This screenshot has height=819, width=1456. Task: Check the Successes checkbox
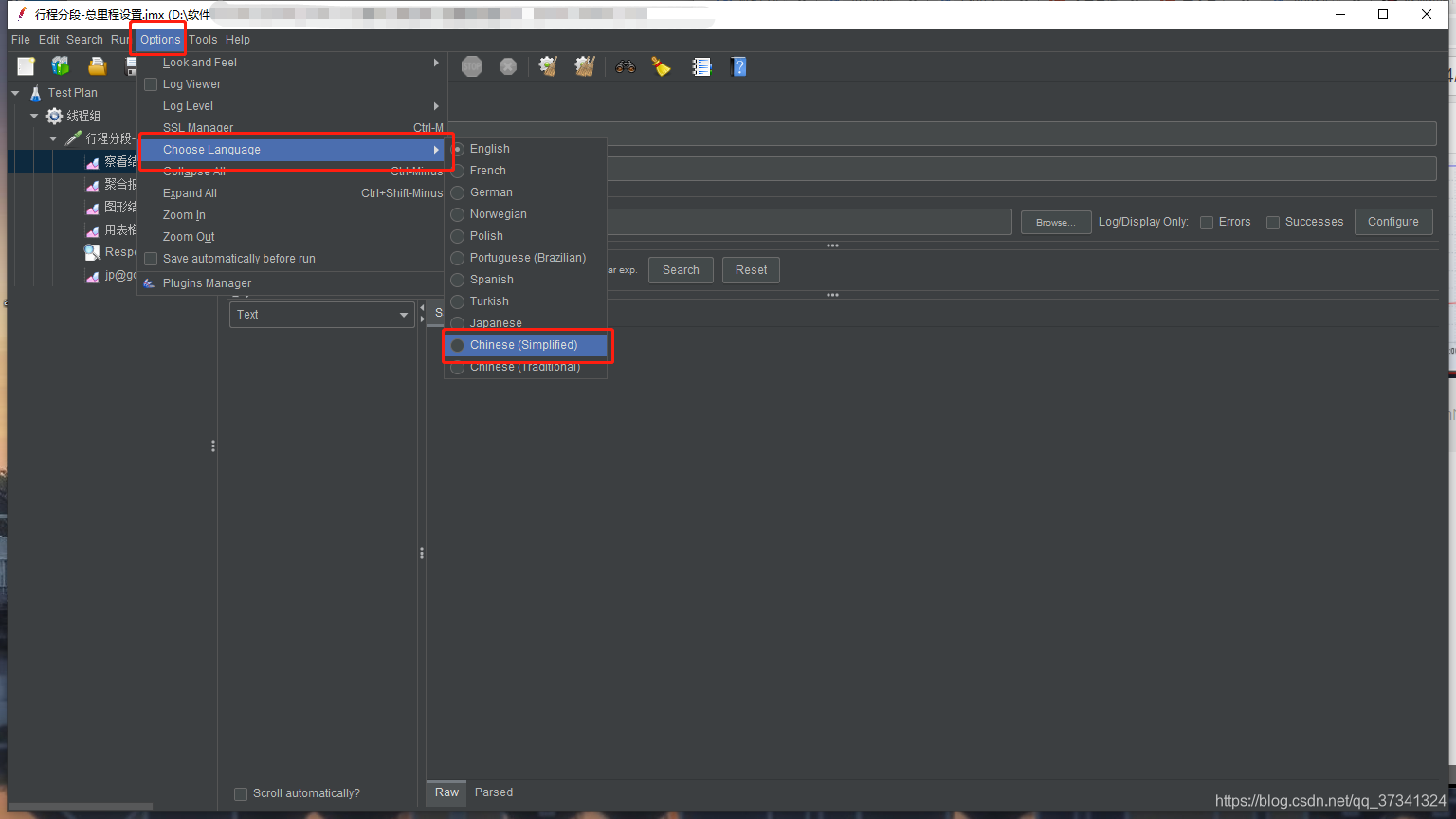pyautogui.click(x=1273, y=223)
